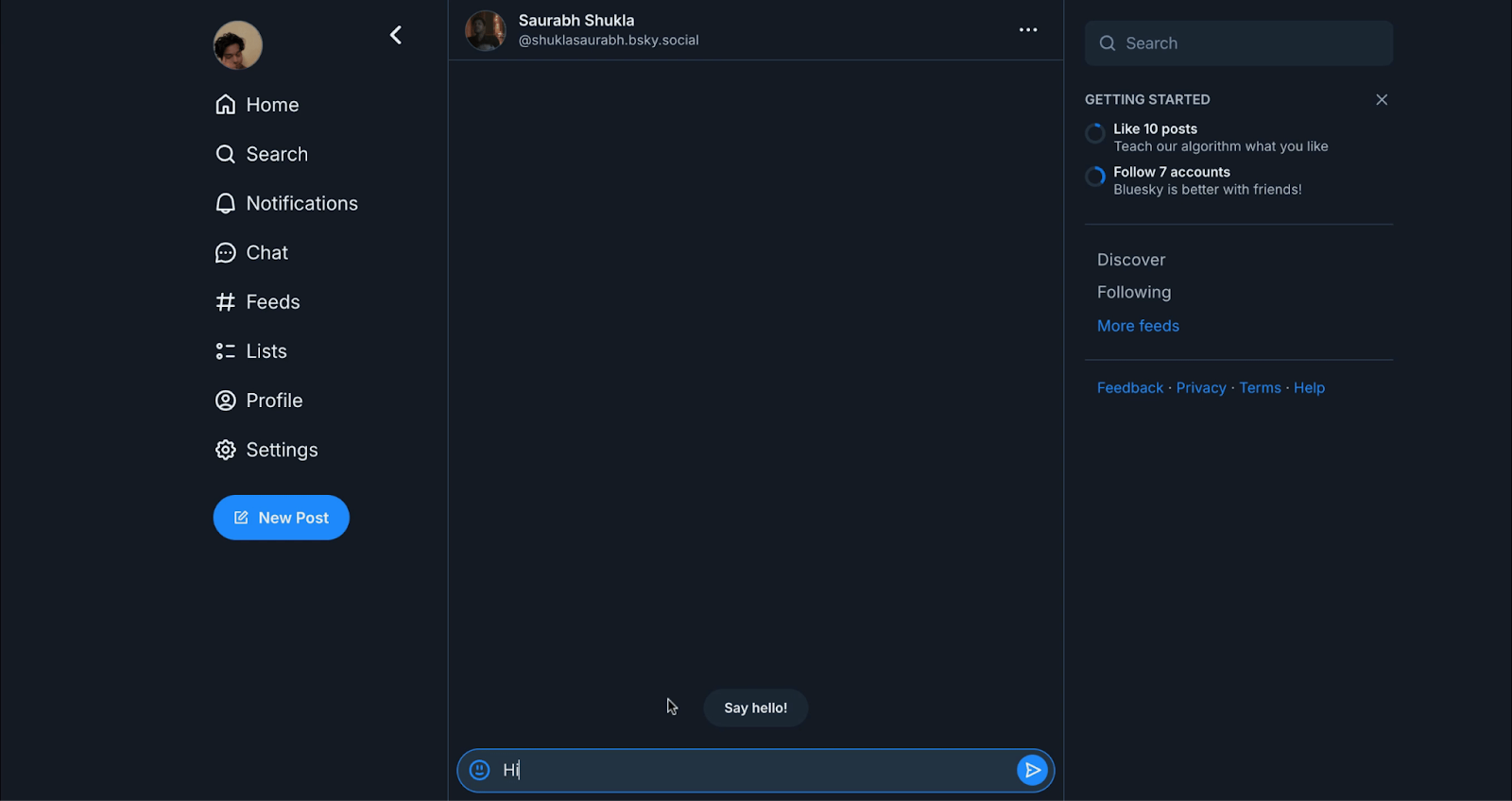Click the Saurabh Shukla name in header
The height and width of the screenshot is (801, 1512).
click(x=576, y=21)
